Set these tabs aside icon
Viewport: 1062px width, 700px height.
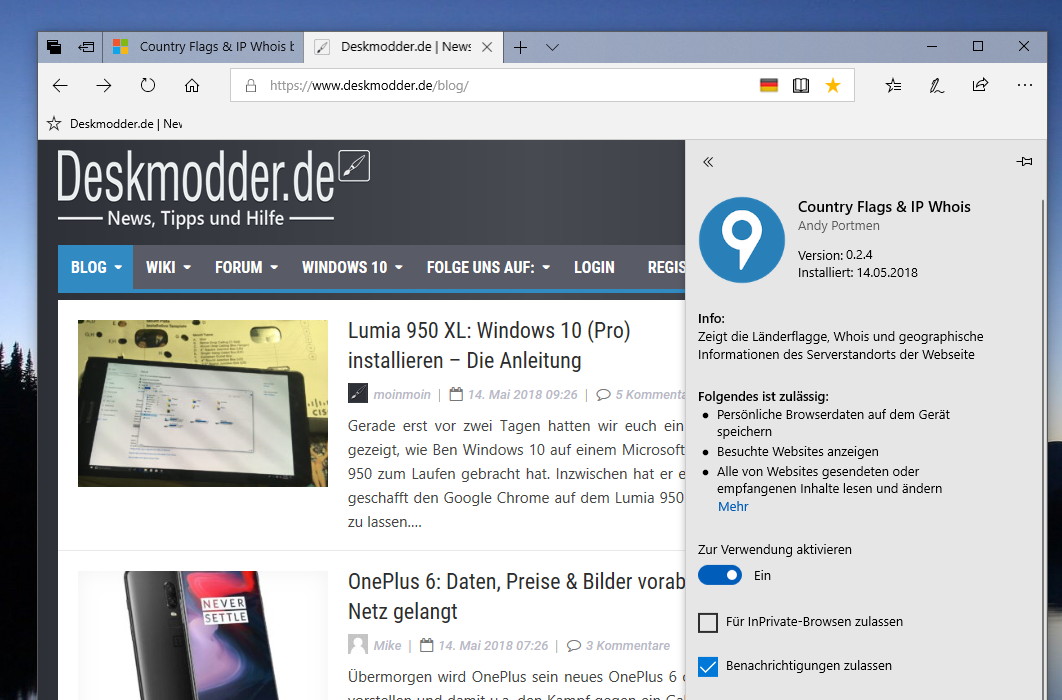[x=86, y=47]
